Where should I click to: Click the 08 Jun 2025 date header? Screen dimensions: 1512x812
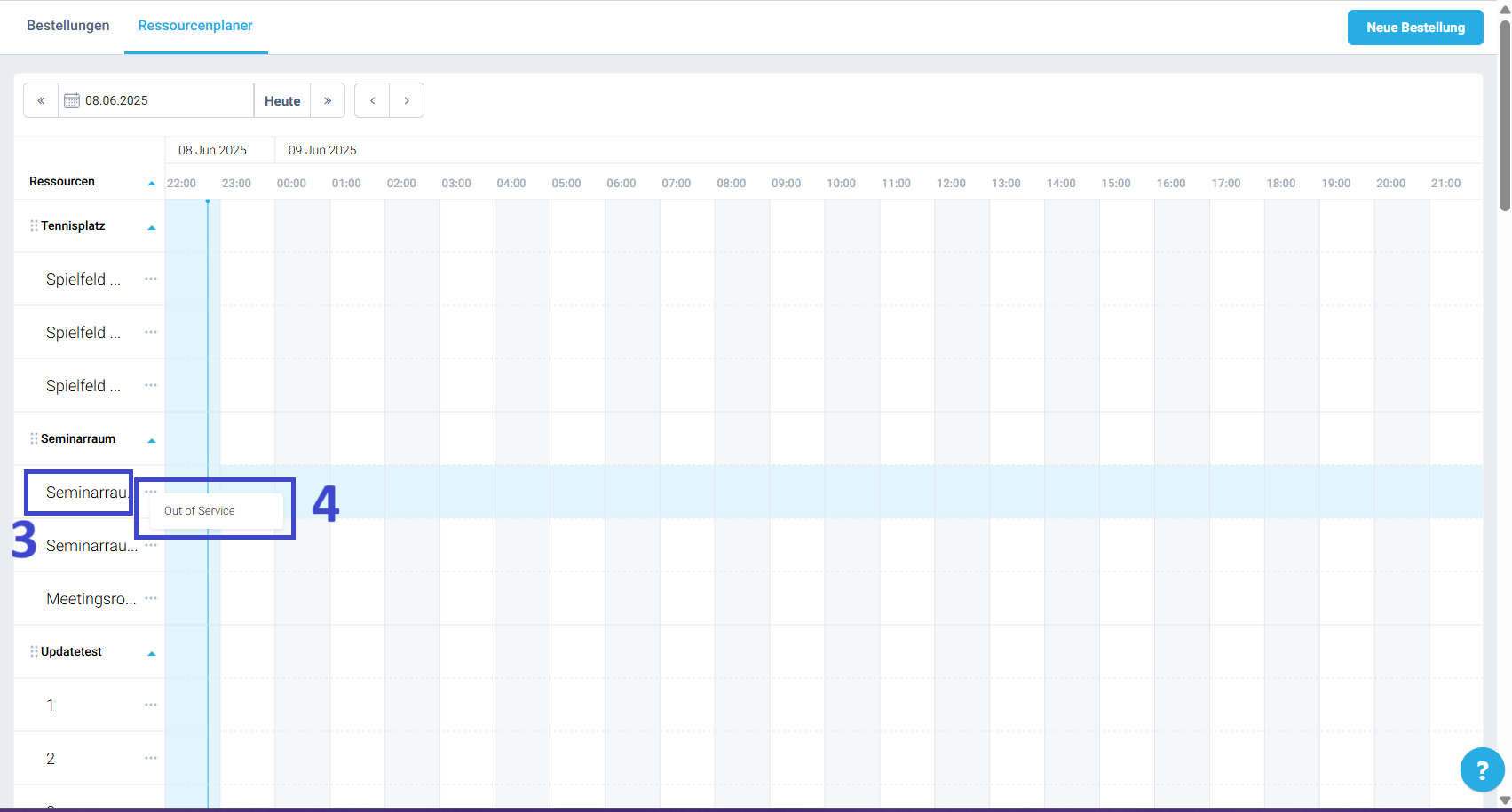[x=212, y=150]
